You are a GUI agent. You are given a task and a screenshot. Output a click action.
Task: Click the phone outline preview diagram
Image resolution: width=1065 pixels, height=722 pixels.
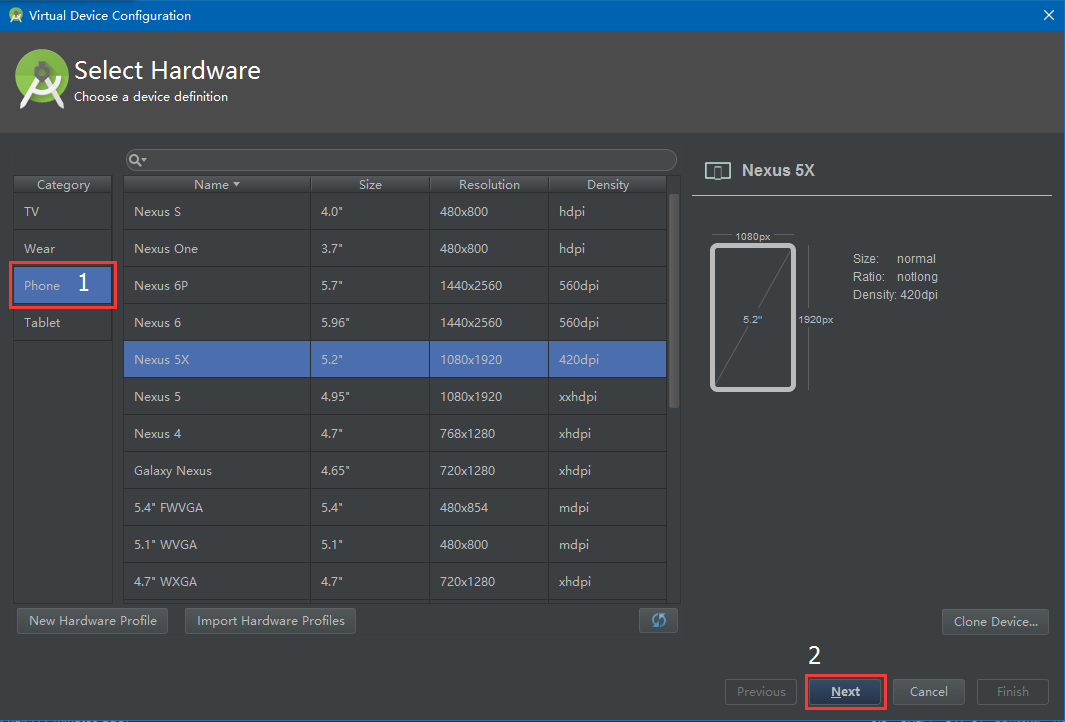click(753, 317)
